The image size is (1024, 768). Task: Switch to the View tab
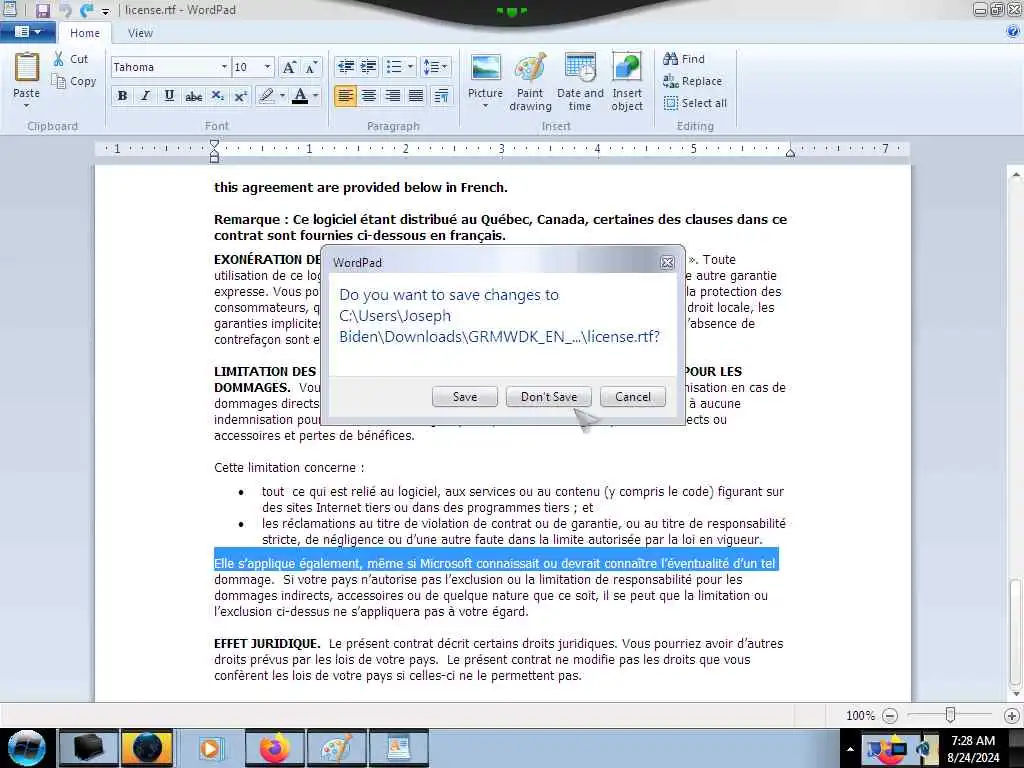pyautogui.click(x=140, y=33)
